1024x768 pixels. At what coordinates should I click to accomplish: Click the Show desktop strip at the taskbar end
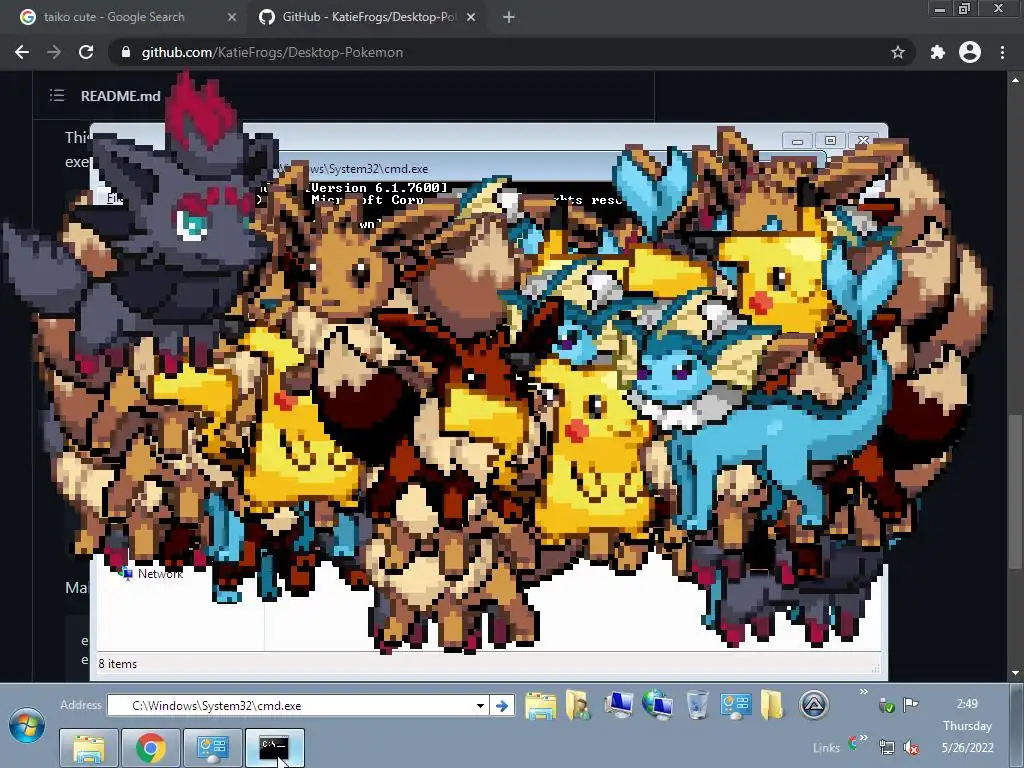tap(1017, 725)
